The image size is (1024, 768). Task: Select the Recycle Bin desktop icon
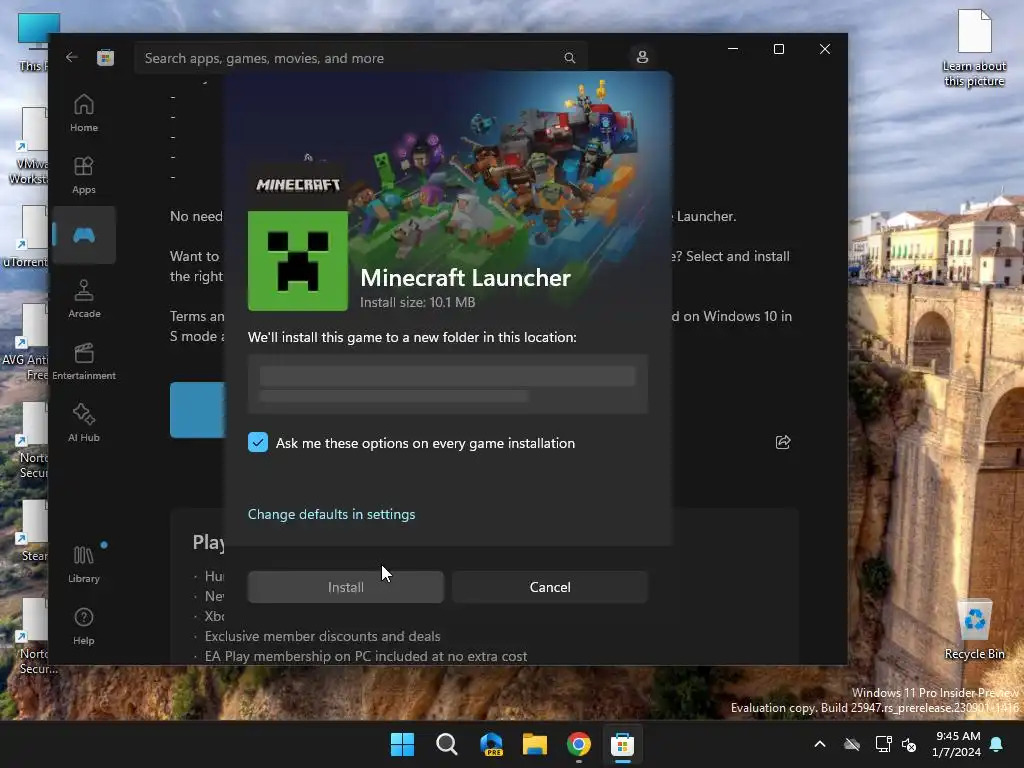click(974, 630)
